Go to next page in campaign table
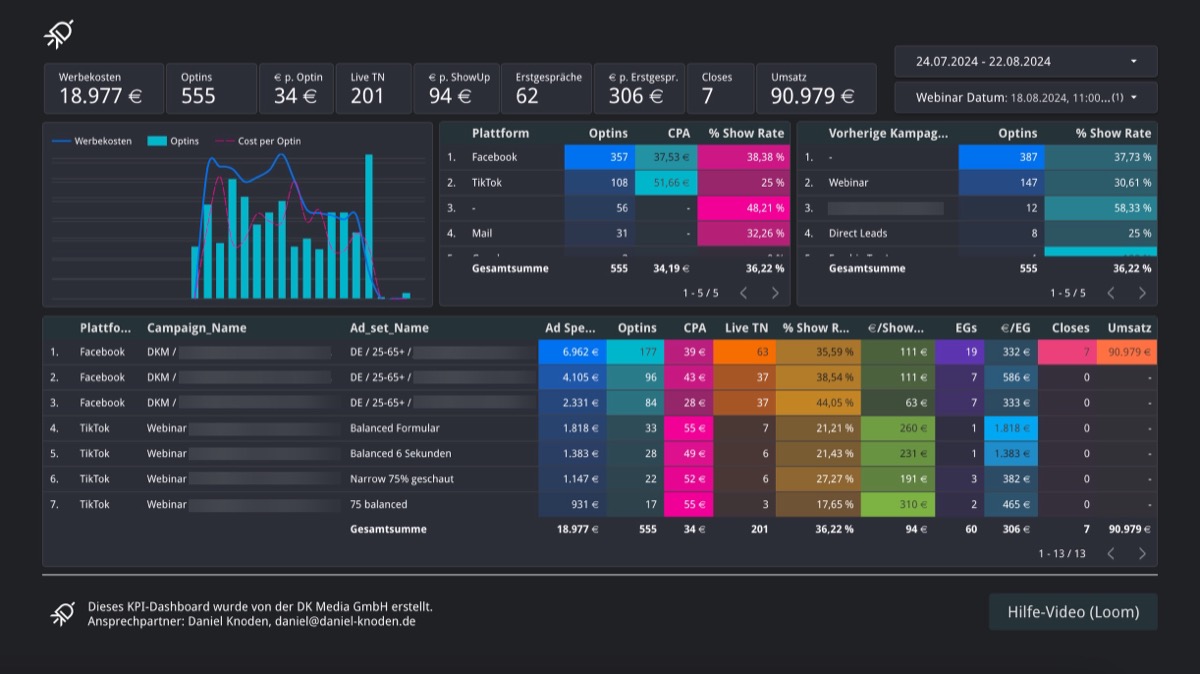The image size is (1200, 674). click(1141, 553)
